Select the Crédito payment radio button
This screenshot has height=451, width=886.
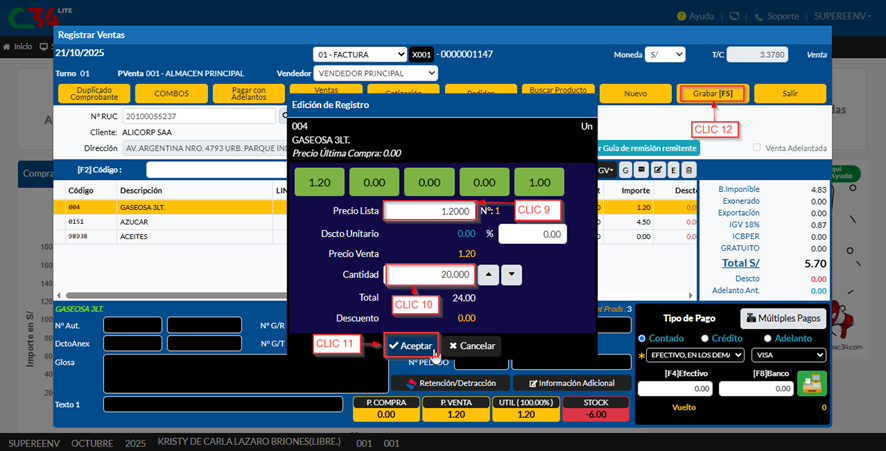click(704, 338)
